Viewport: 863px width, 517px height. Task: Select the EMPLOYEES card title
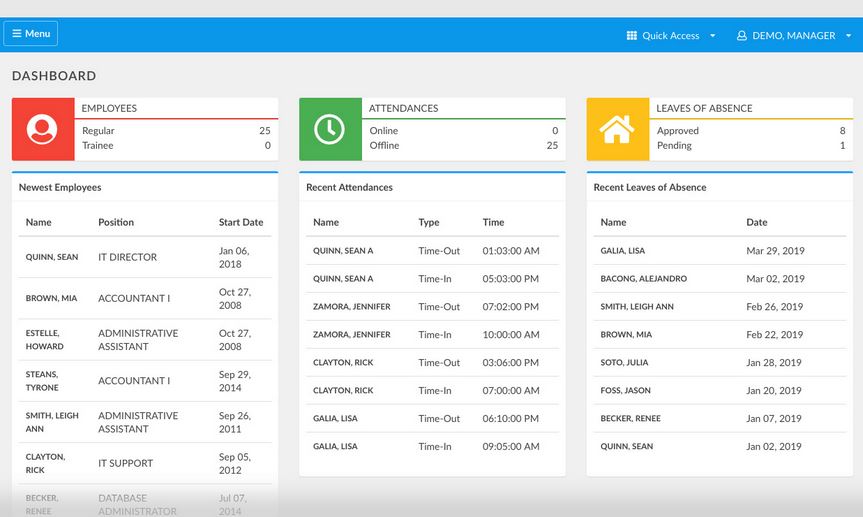tap(109, 108)
